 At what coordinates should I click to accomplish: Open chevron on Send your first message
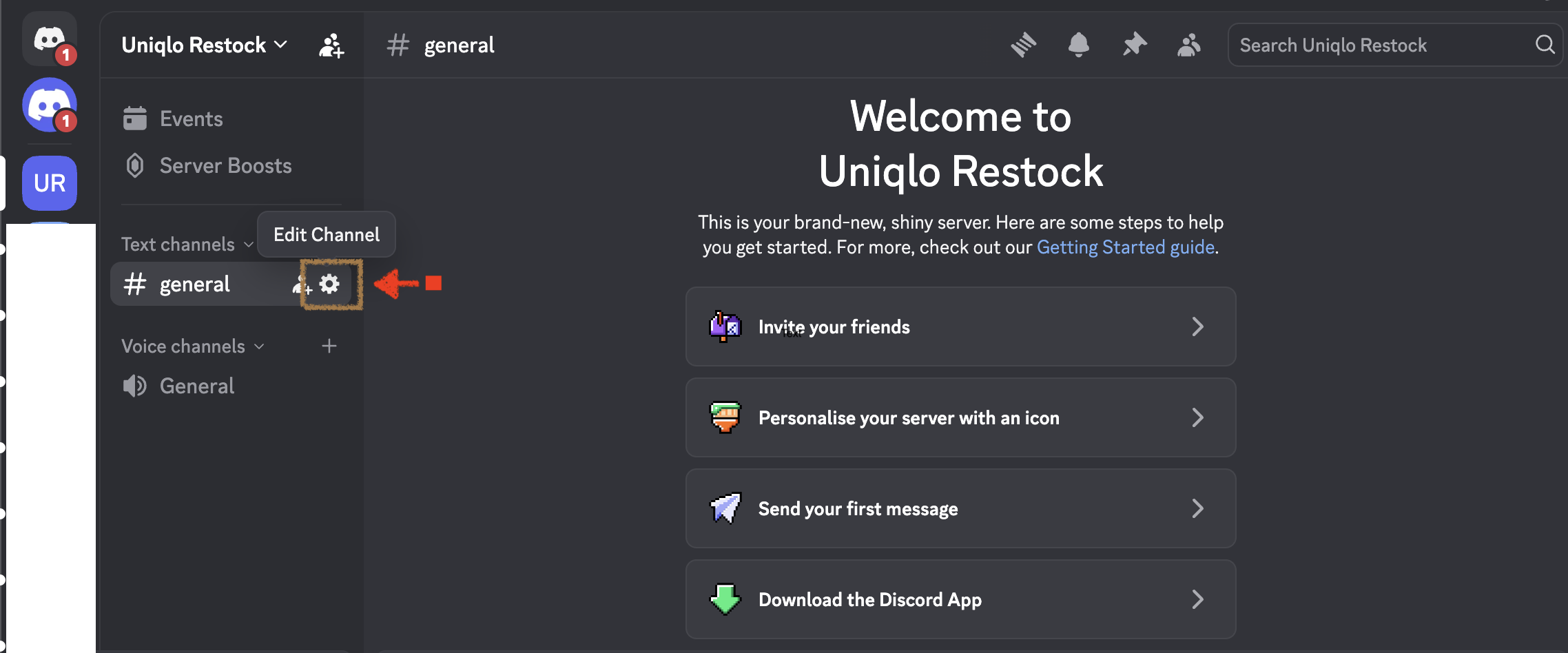[1198, 508]
